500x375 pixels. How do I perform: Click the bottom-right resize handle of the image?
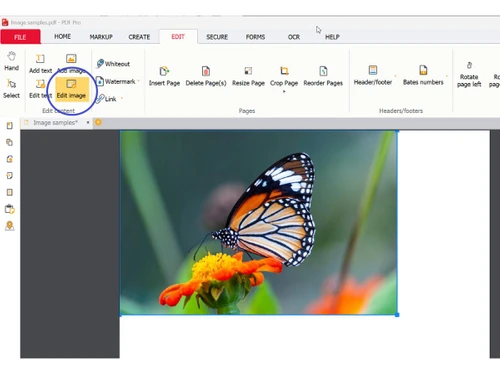[397, 315]
